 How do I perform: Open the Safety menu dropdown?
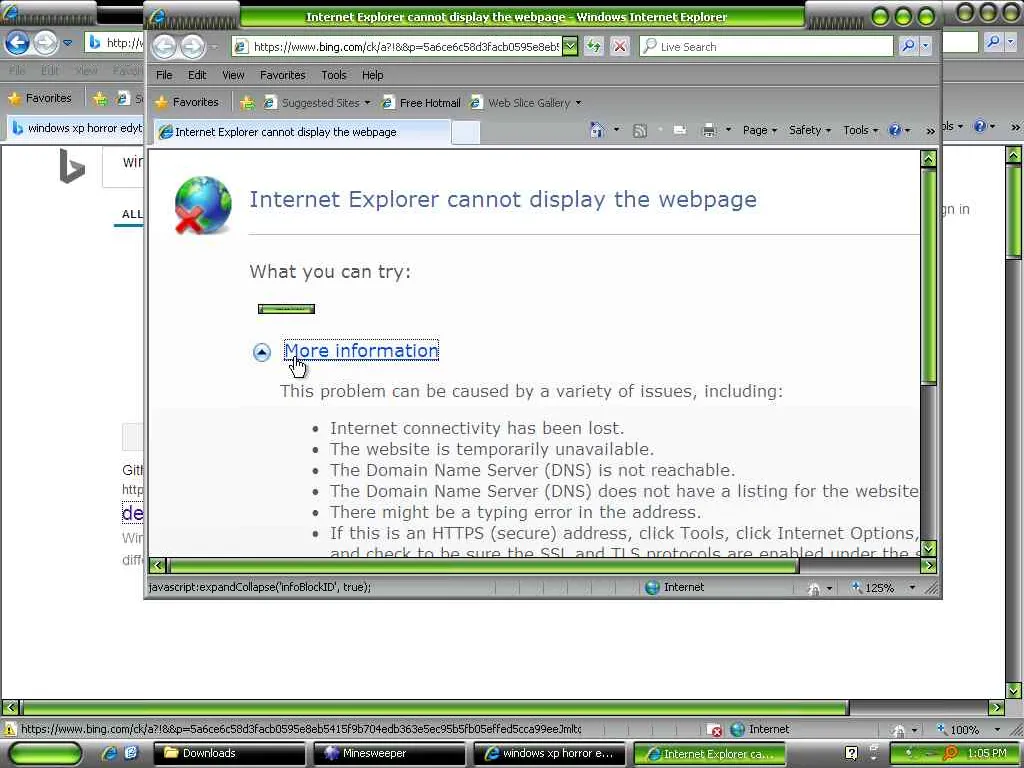click(x=810, y=131)
